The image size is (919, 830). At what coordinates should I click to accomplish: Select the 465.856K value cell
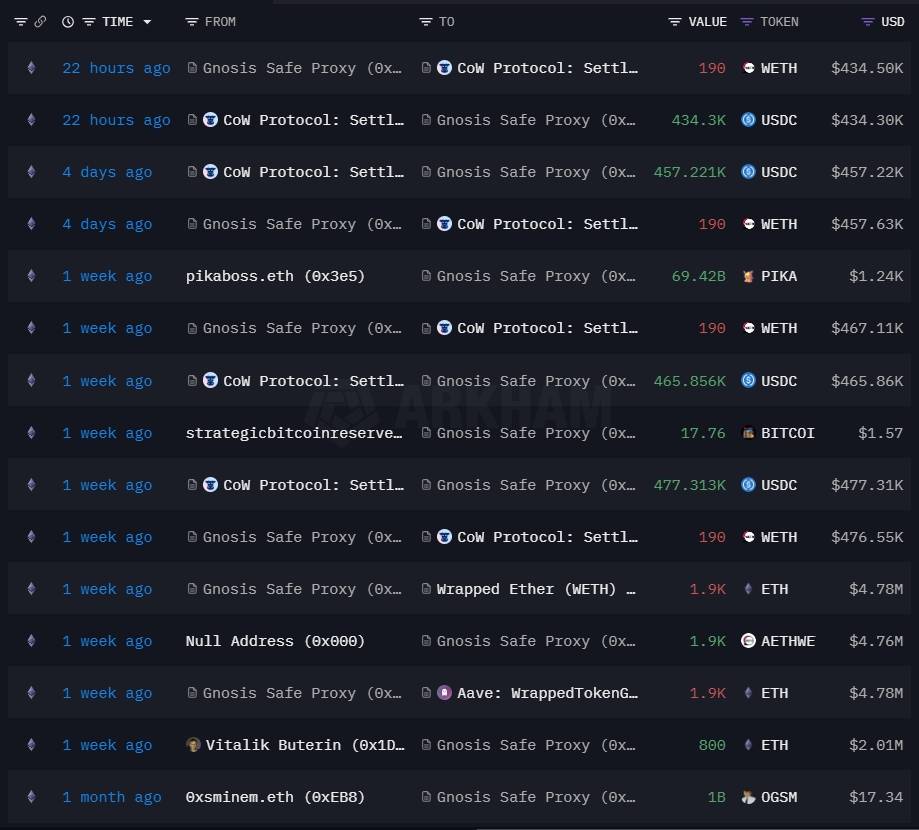pos(689,381)
